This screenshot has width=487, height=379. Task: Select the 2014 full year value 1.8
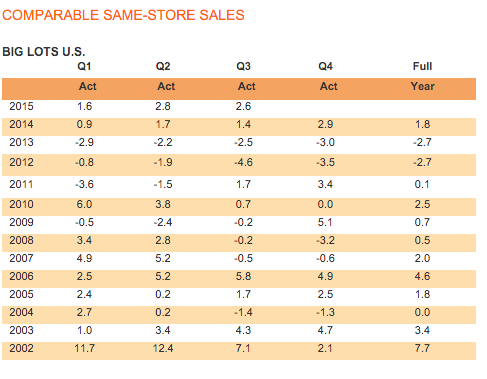[x=422, y=124]
